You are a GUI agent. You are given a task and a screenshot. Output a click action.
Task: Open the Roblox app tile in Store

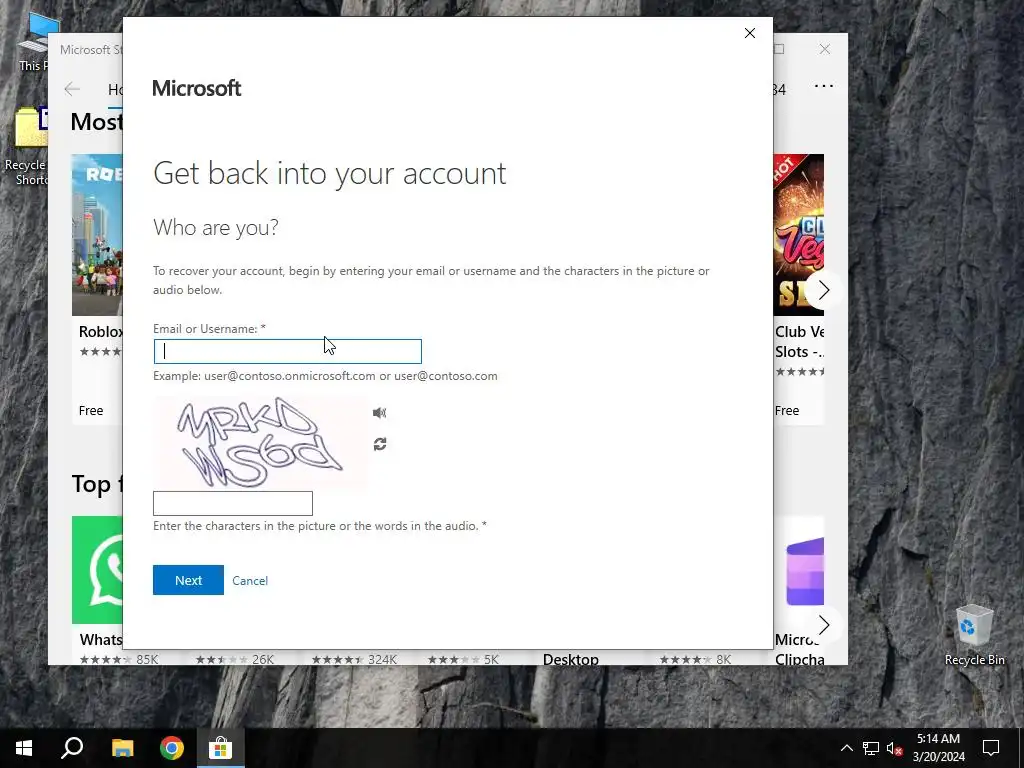pyautogui.click(x=97, y=289)
